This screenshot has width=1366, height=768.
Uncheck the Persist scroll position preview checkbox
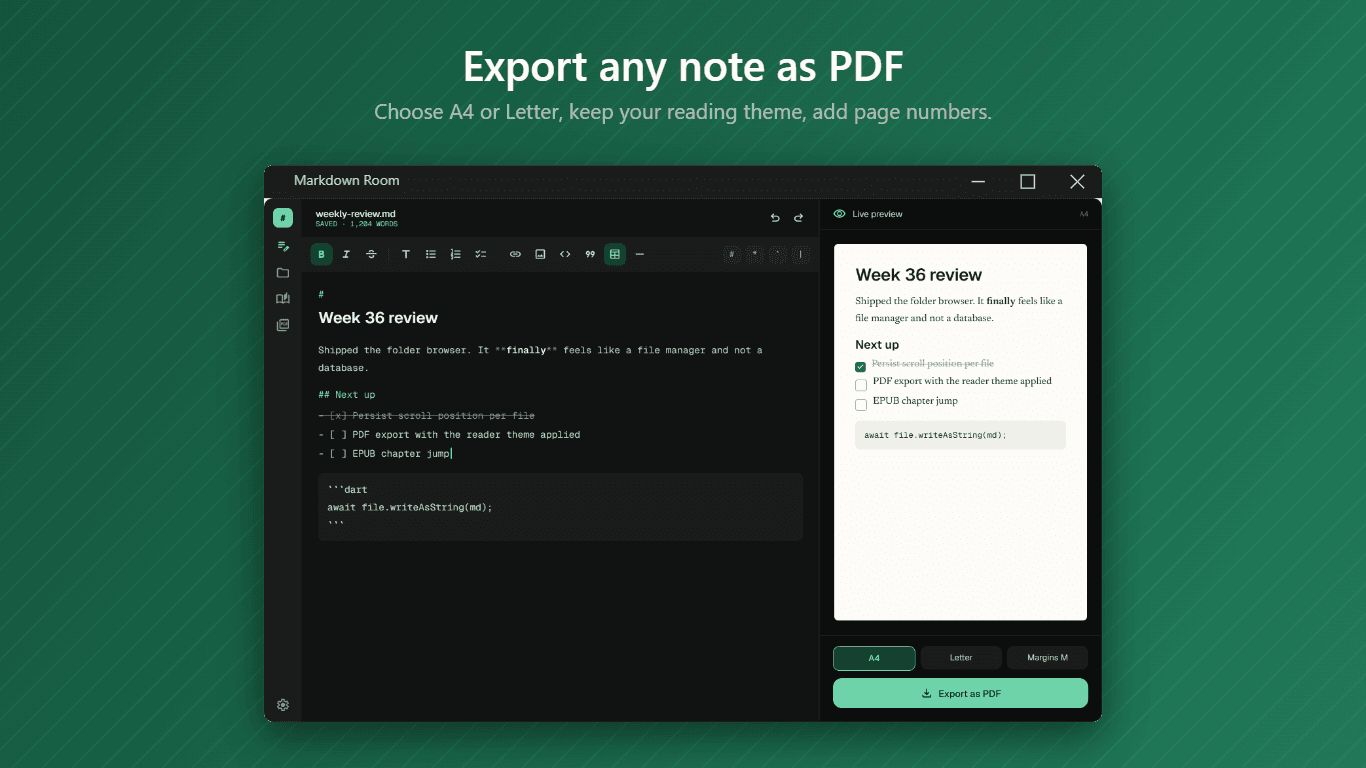861,367
